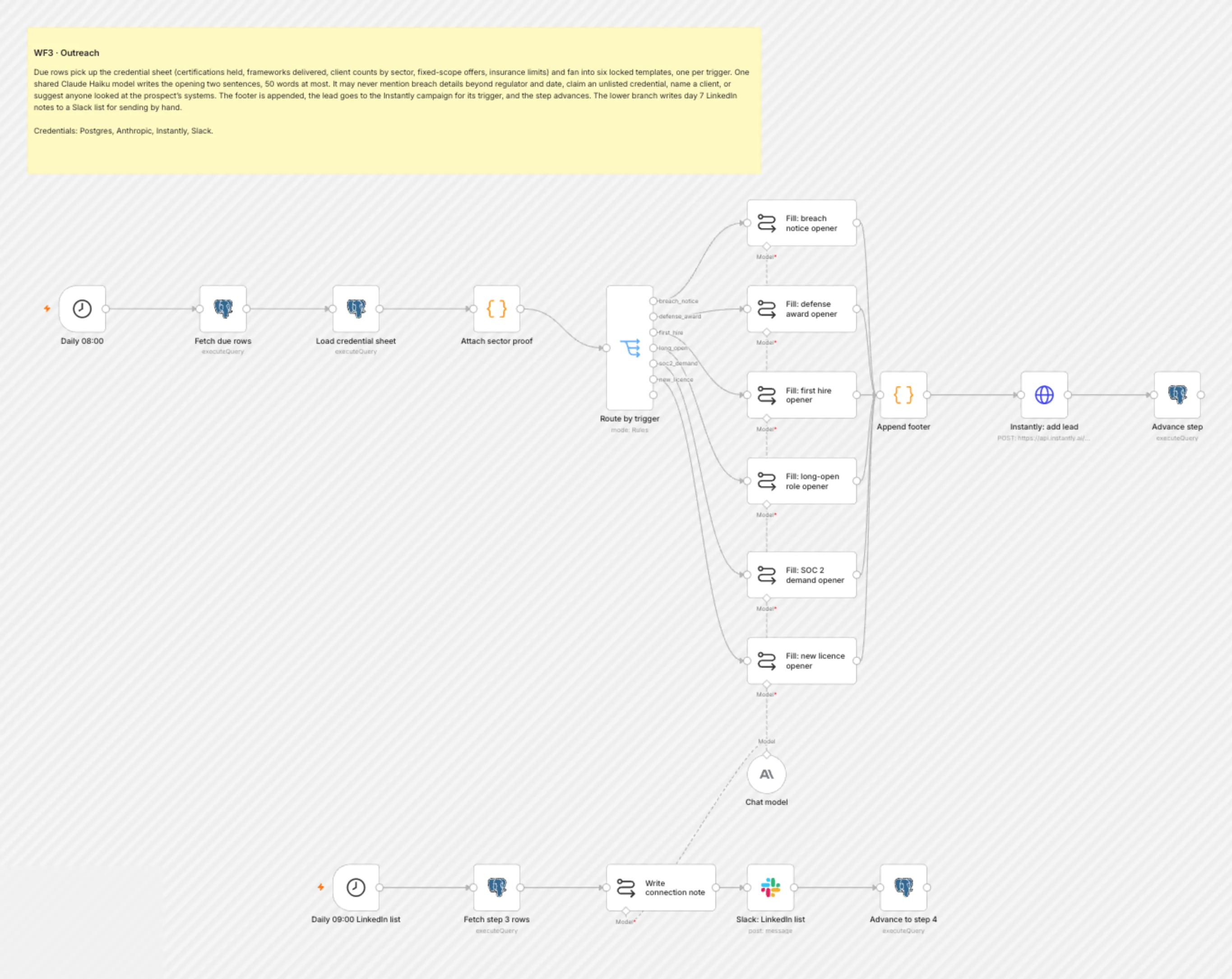The height and width of the screenshot is (979, 1232).
Task: Click the Instantly: add lead label
Action: (x=1044, y=427)
